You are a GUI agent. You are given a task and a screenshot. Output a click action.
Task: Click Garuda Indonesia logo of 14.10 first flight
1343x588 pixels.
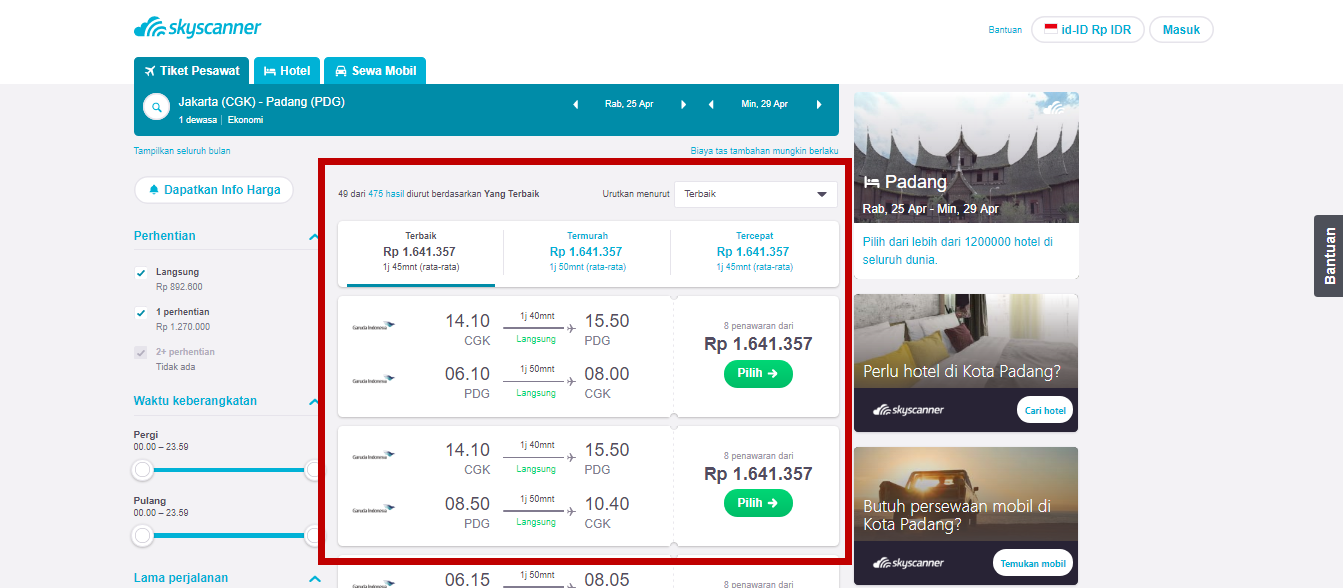tap(374, 326)
